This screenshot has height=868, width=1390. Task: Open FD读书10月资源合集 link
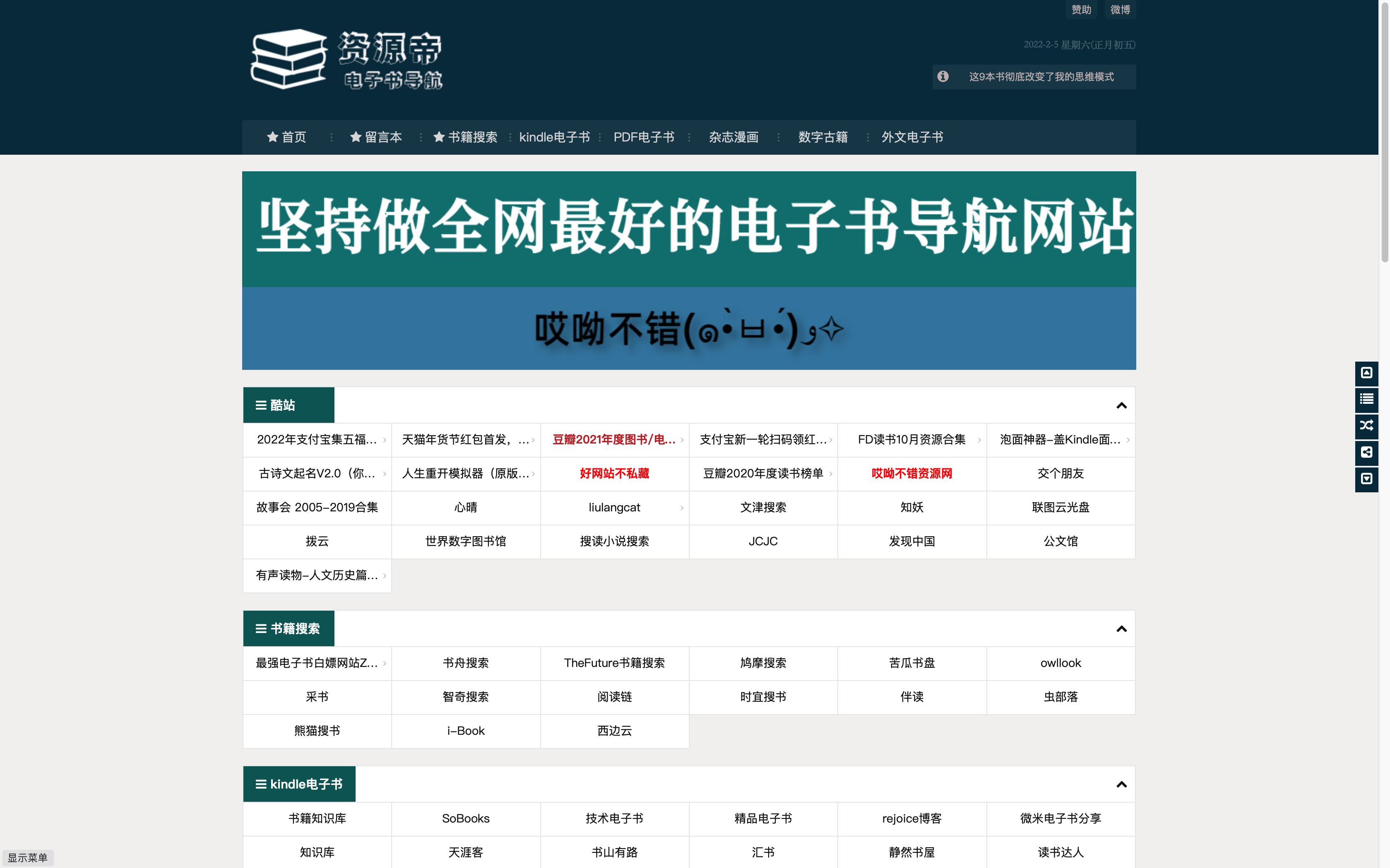(911, 440)
